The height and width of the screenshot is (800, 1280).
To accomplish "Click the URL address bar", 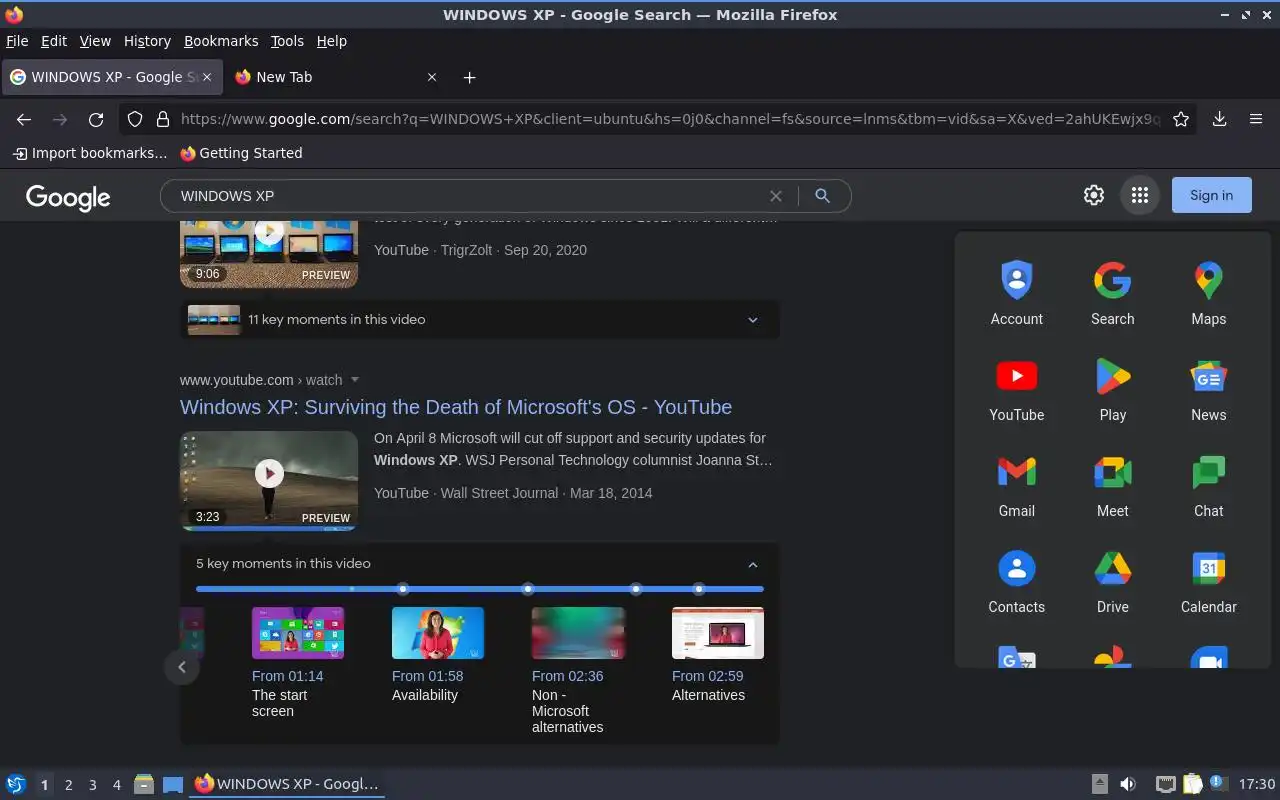I will click(670, 119).
